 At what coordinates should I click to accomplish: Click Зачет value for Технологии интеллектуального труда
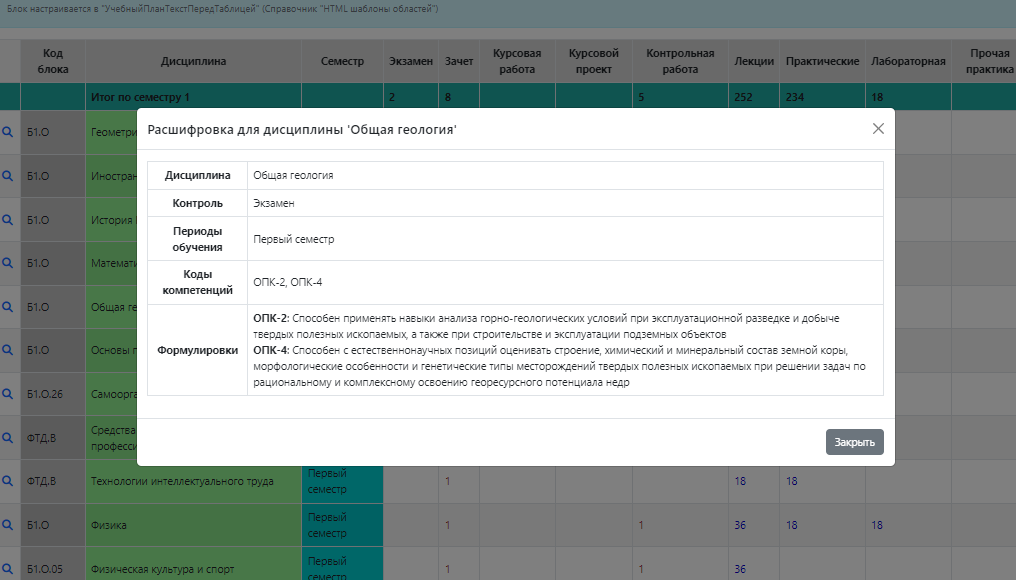click(448, 481)
